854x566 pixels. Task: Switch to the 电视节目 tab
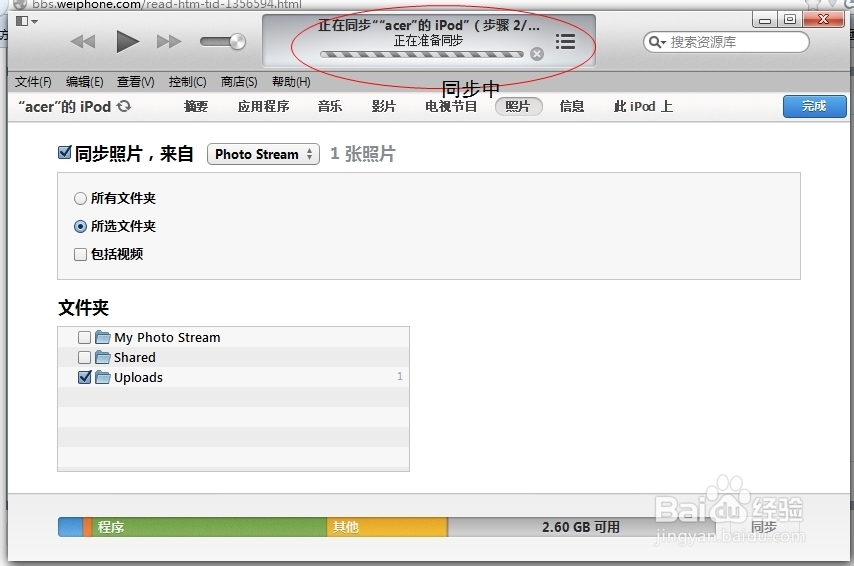pyautogui.click(x=451, y=106)
